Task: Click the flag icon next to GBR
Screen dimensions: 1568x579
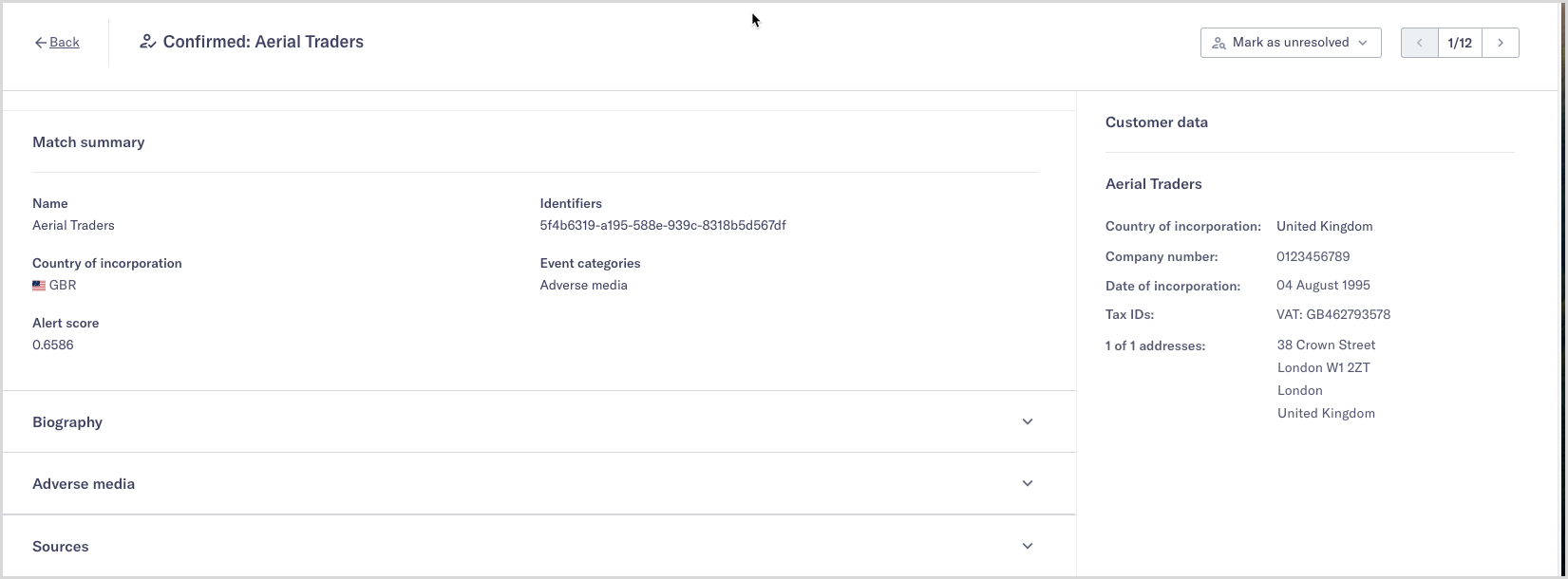Action: tap(39, 286)
